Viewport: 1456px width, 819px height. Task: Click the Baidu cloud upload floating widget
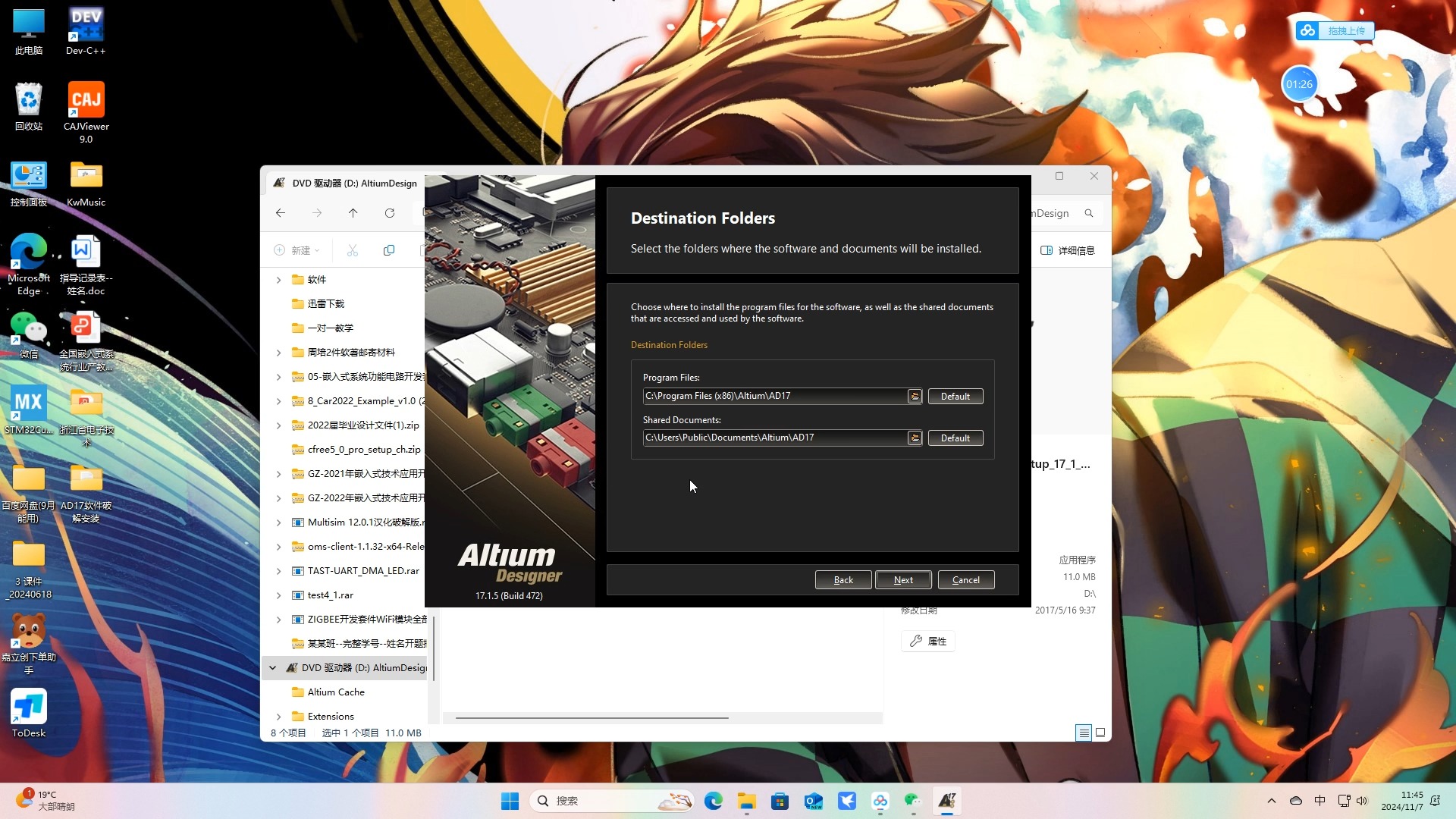tap(1335, 31)
